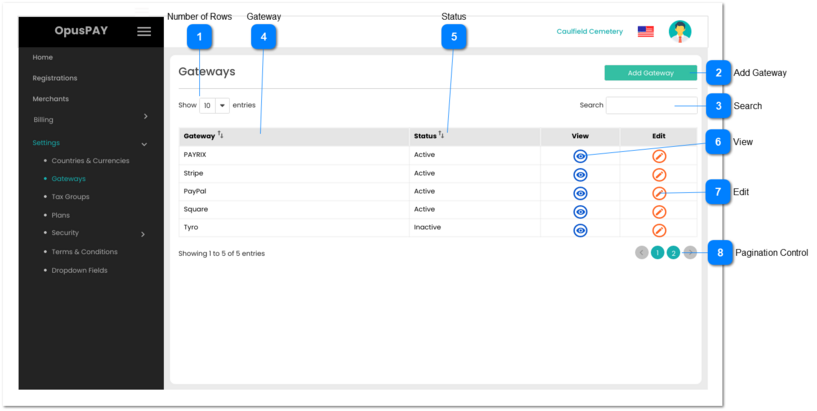View PAYRIX gateway using eye icon

point(580,156)
